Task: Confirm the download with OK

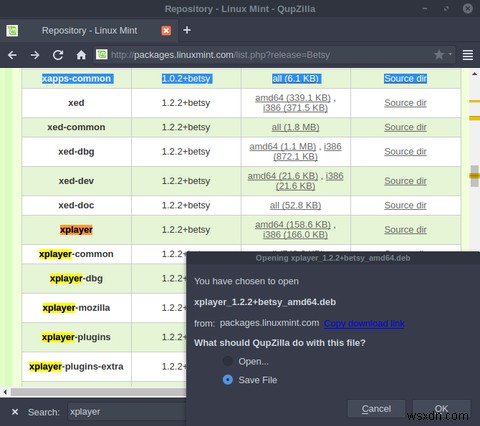Action: click(x=441, y=409)
